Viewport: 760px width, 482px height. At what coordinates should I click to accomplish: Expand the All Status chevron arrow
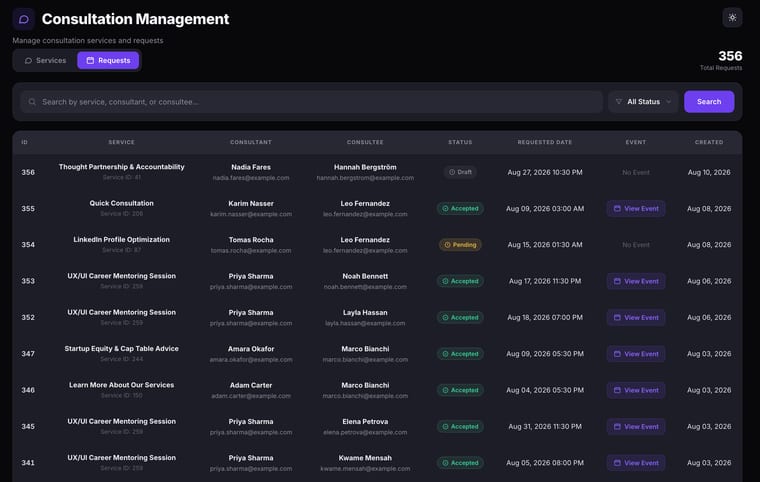click(669, 102)
